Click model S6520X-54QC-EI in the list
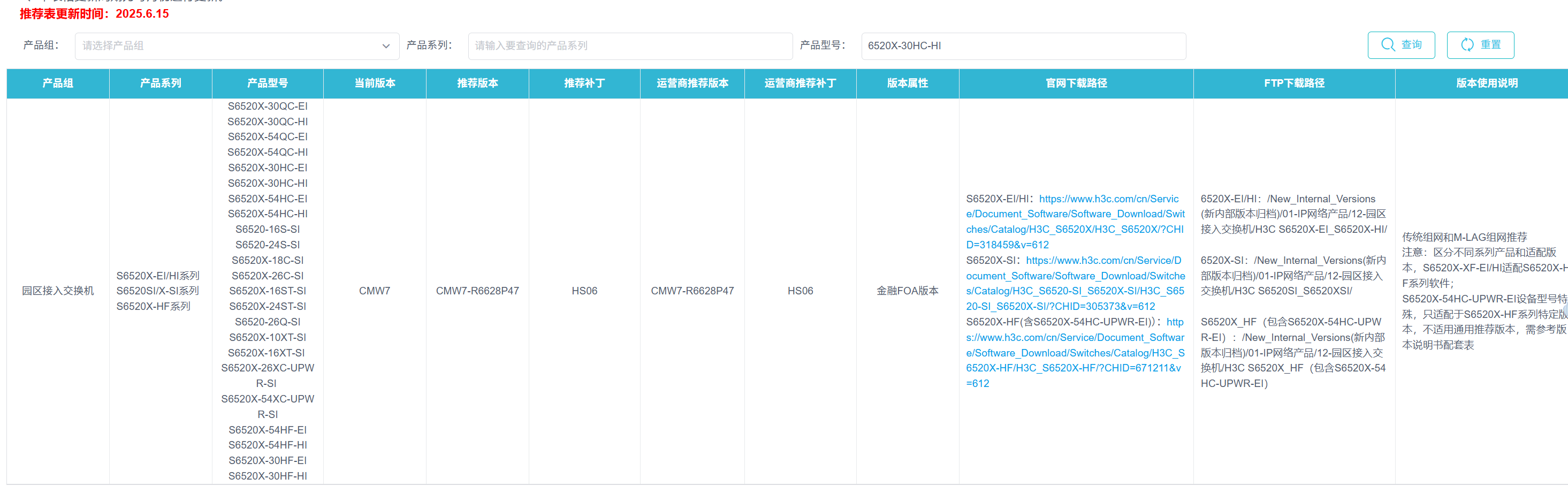 pyautogui.click(x=268, y=137)
